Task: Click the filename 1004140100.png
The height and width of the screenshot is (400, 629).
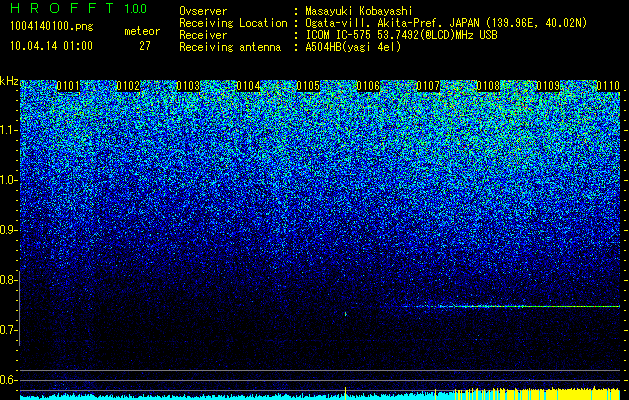Action: (x=52, y=27)
